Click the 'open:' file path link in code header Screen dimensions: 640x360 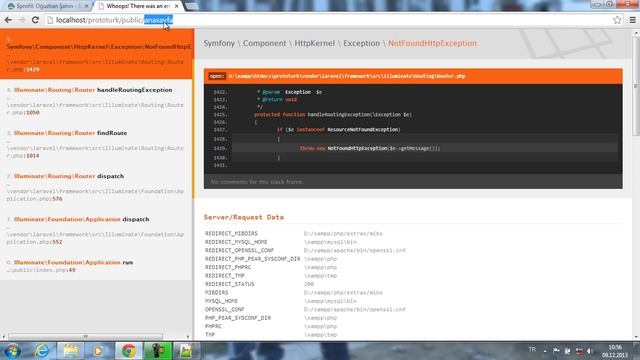click(347, 76)
